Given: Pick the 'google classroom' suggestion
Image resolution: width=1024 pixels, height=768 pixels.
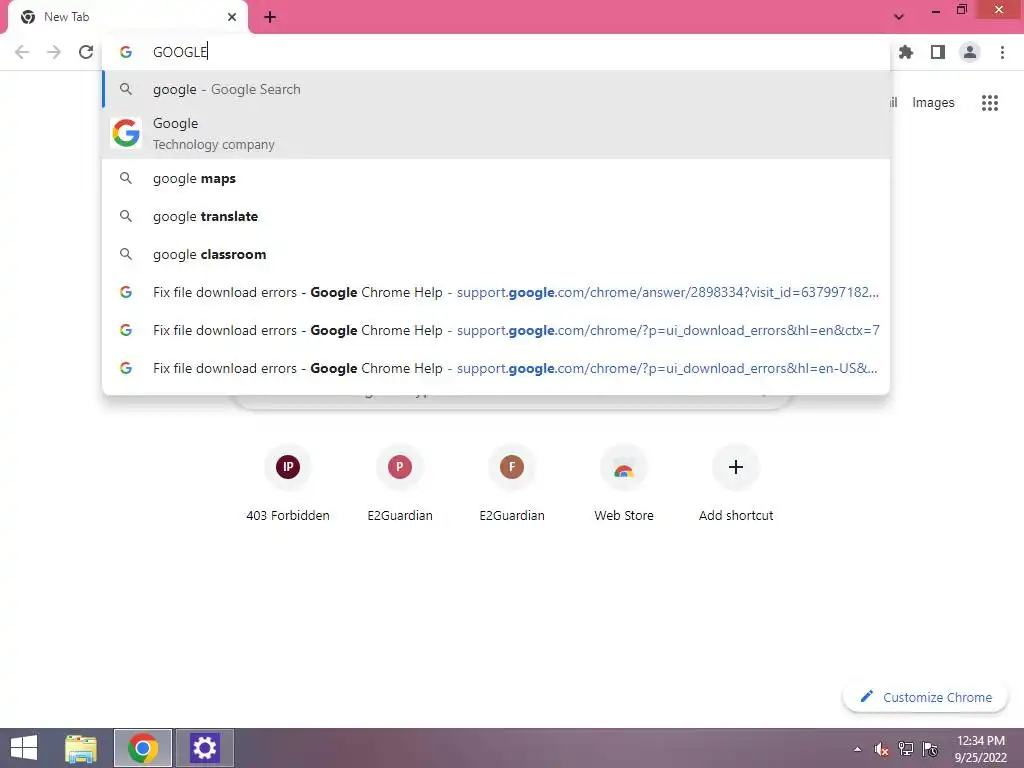Looking at the screenshot, I should click(496, 254).
